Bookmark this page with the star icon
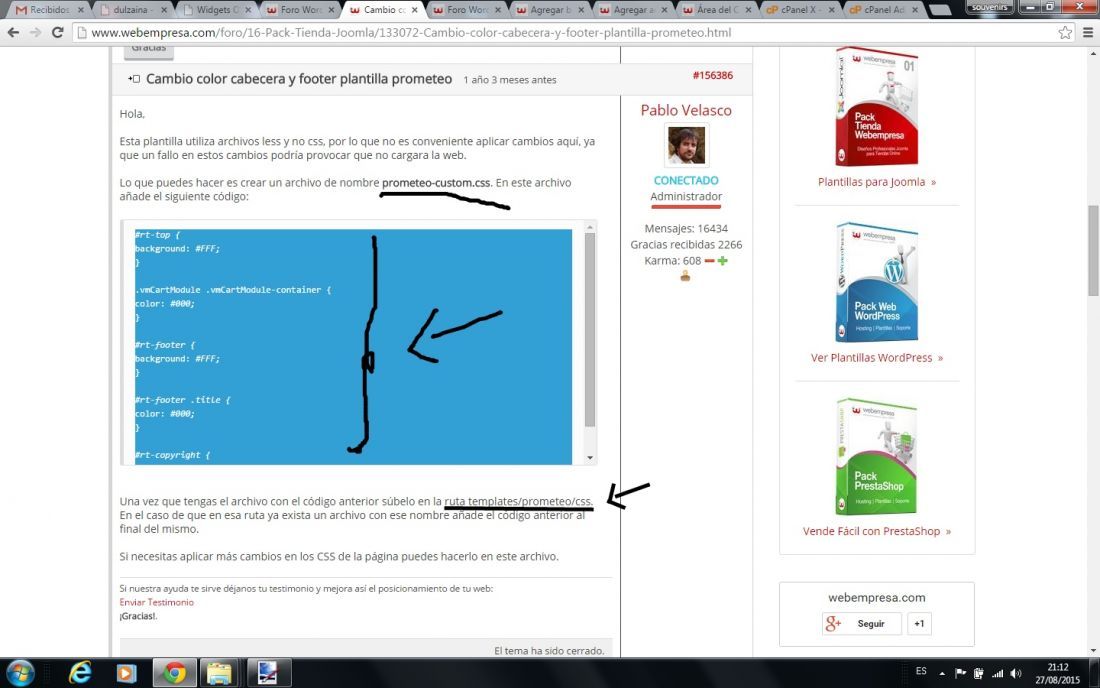 (x=1065, y=32)
